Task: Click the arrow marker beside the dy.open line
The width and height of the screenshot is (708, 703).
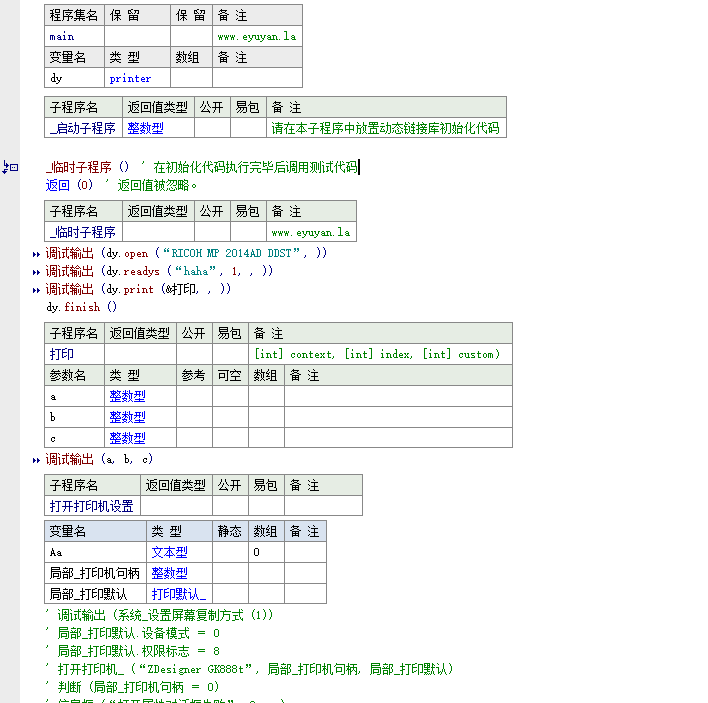Action: click(37, 254)
